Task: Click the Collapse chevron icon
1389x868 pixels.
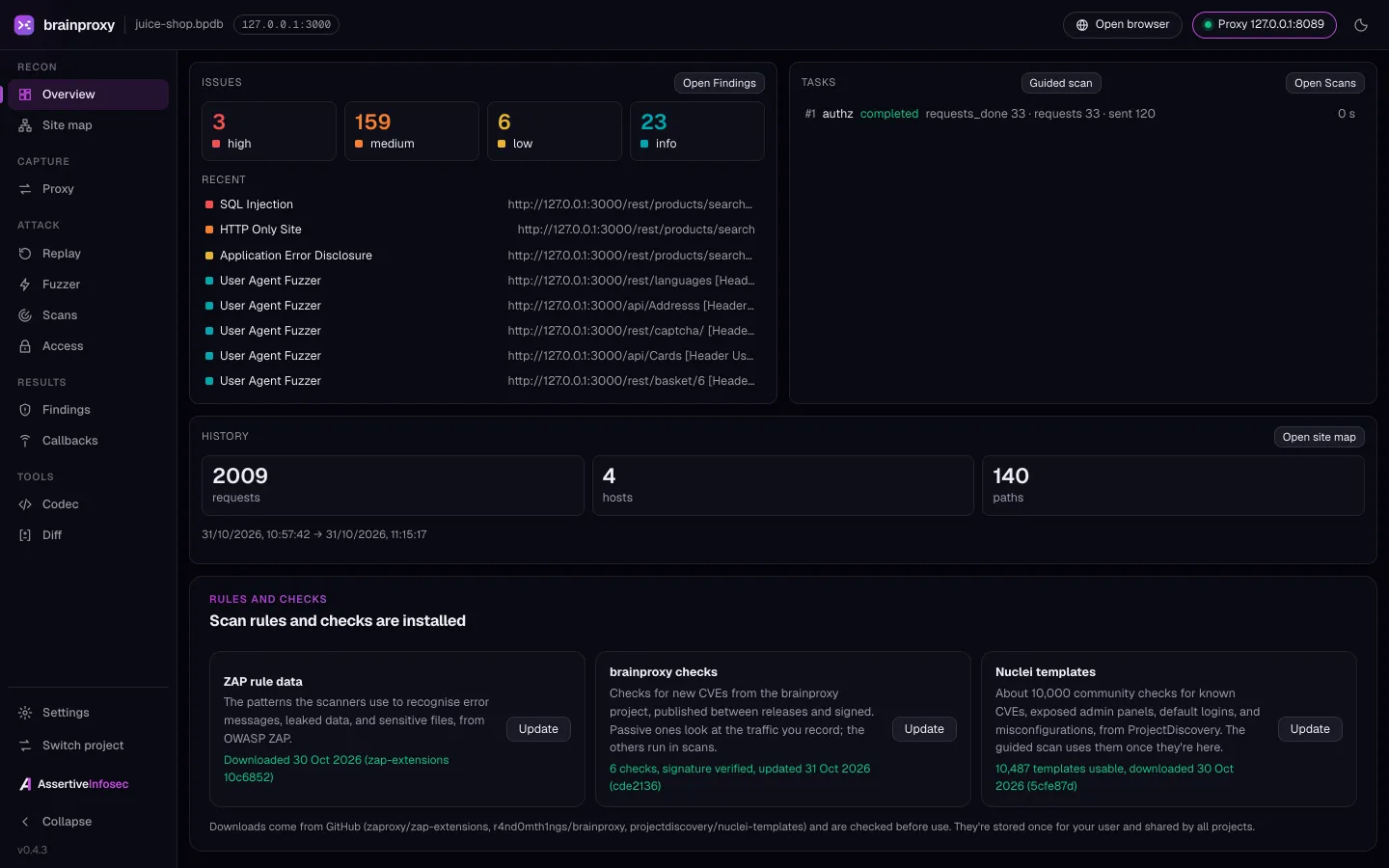Action: pos(25,822)
